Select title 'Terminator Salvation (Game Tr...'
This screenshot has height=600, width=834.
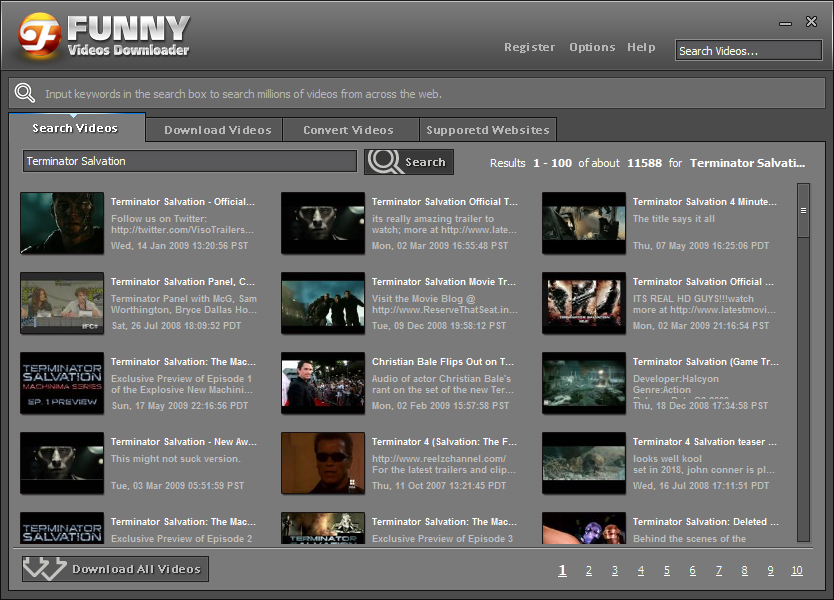point(705,362)
